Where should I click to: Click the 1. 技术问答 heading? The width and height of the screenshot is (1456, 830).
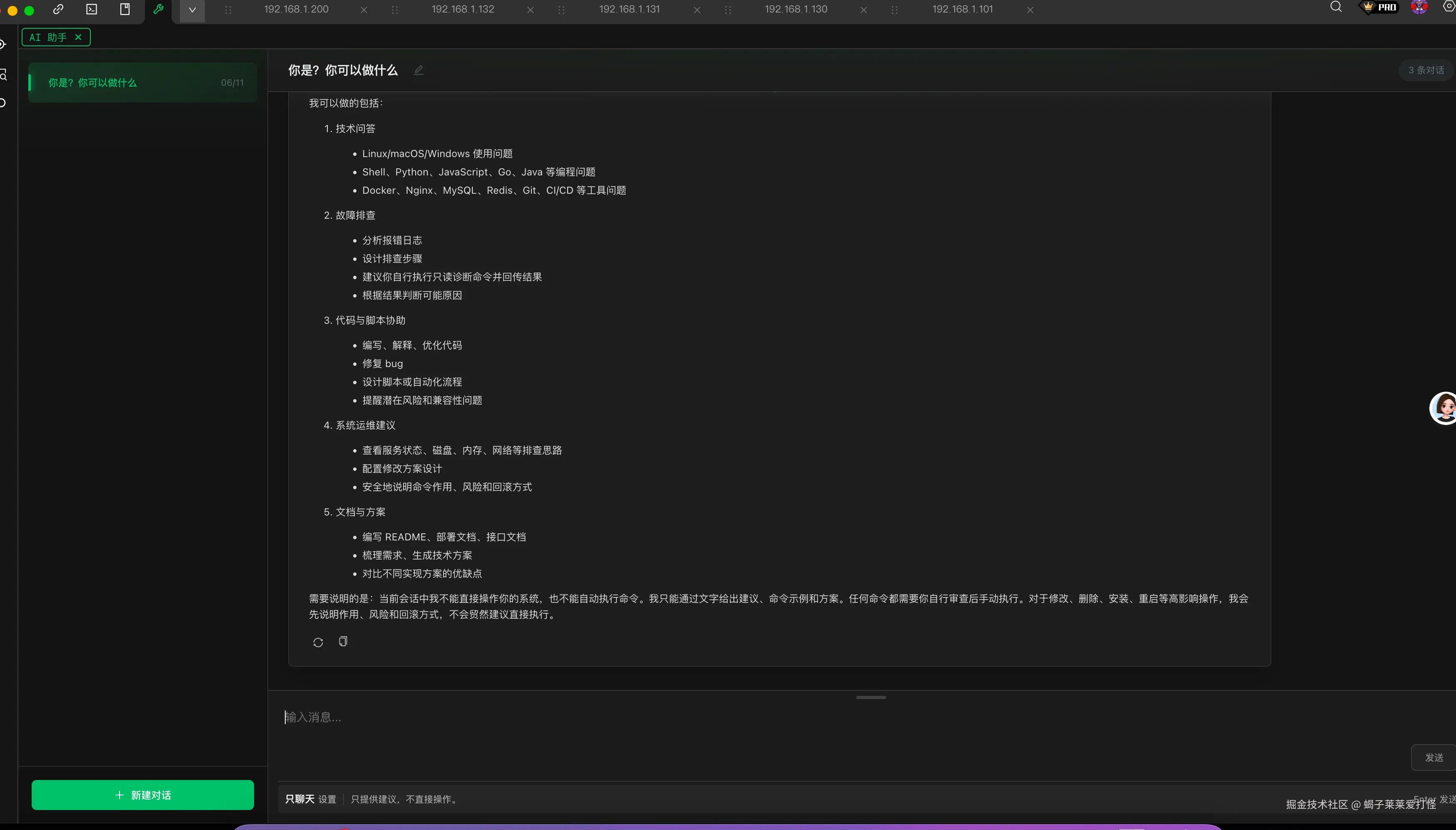[350, 129]
